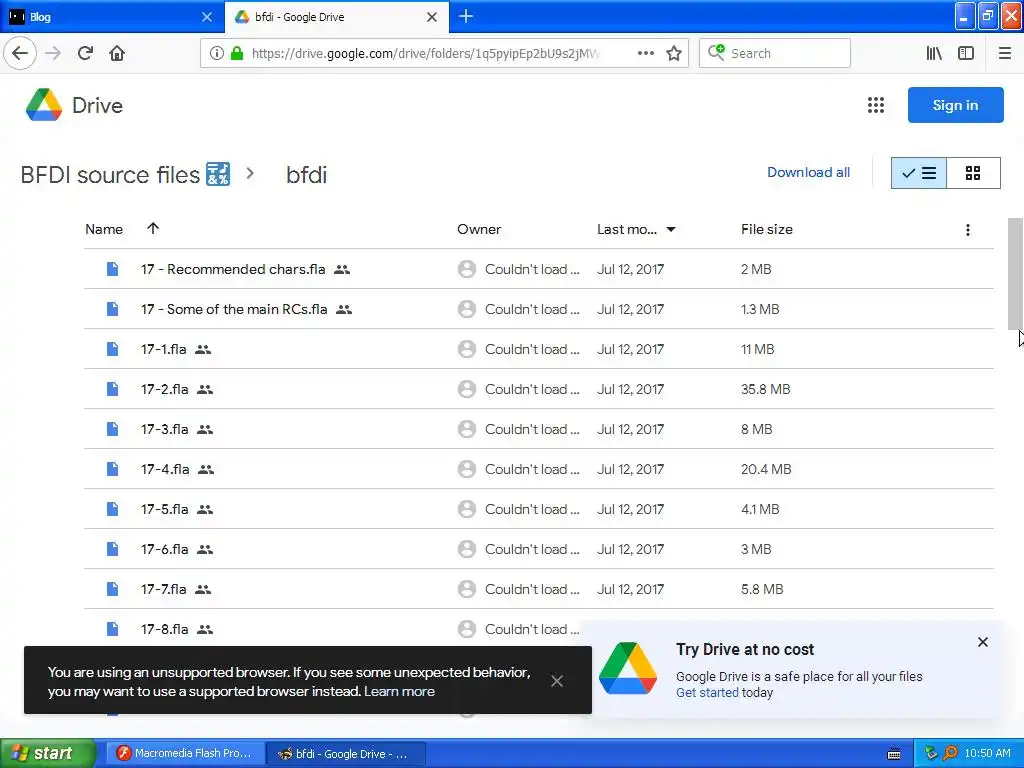Click the browser Search box
The image size is (1024, 768).
(x=775, y=53)
